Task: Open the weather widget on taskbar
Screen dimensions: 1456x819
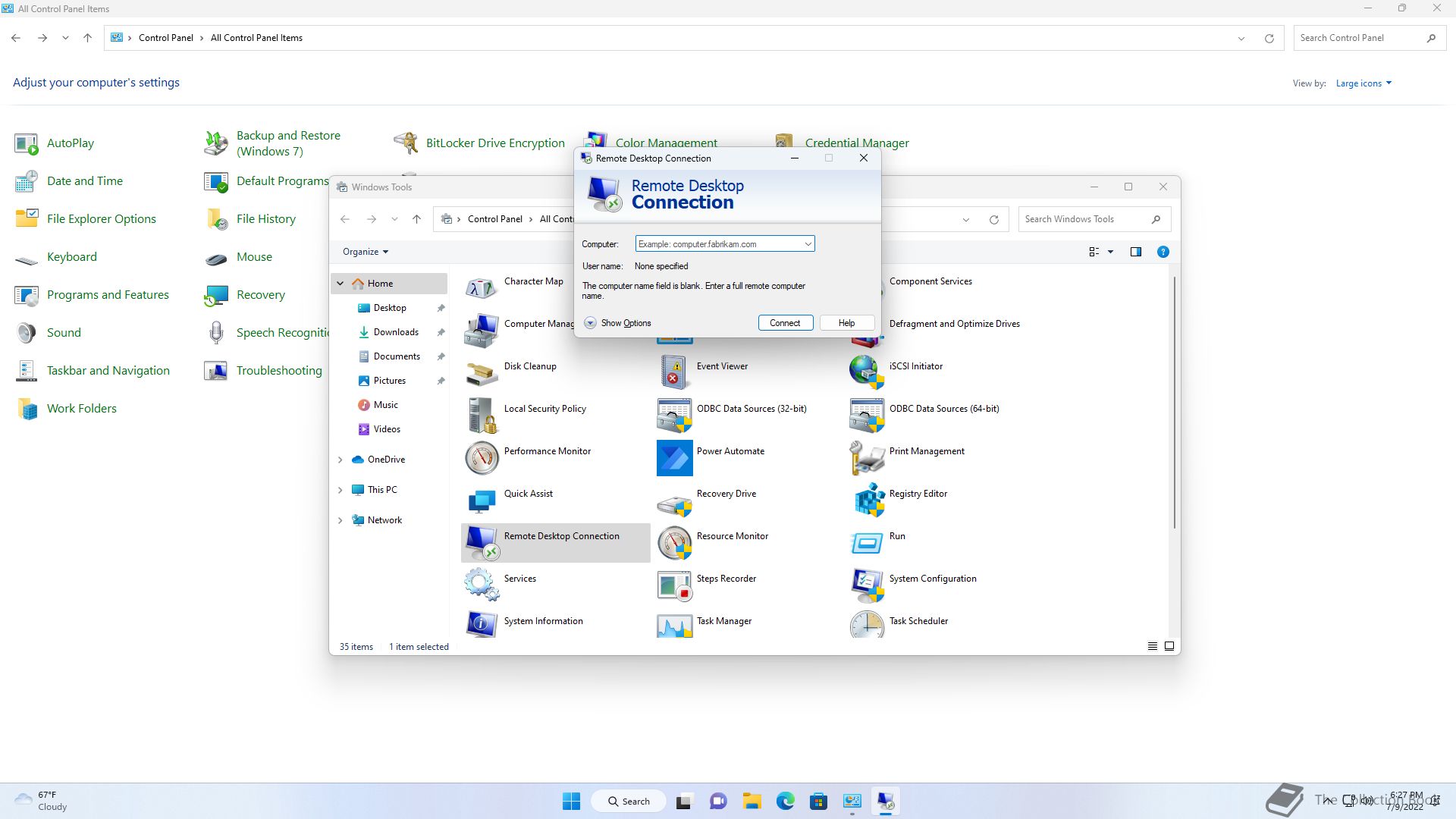Action: tap(42, 801)
